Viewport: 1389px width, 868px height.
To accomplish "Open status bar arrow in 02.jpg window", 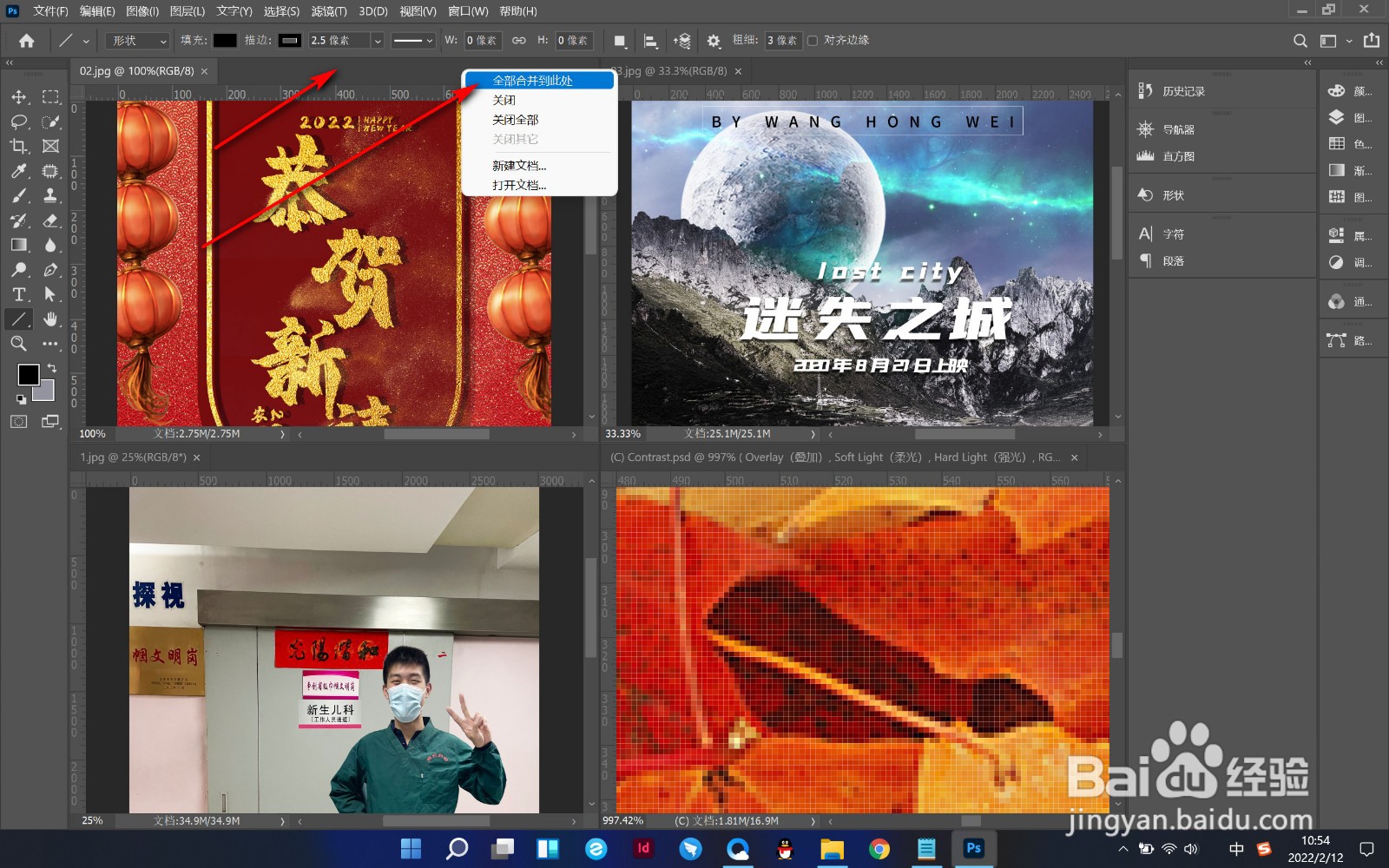I will (x=283, y=433).
